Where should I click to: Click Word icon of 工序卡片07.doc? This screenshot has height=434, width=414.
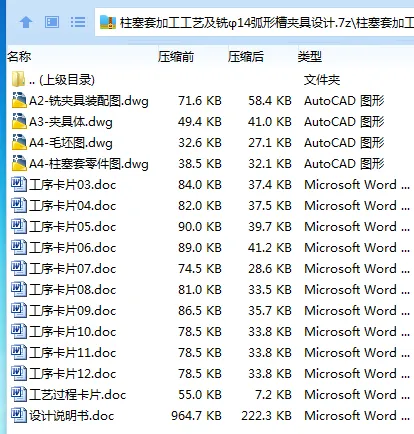pyautogui.click(x=19, y=268)
